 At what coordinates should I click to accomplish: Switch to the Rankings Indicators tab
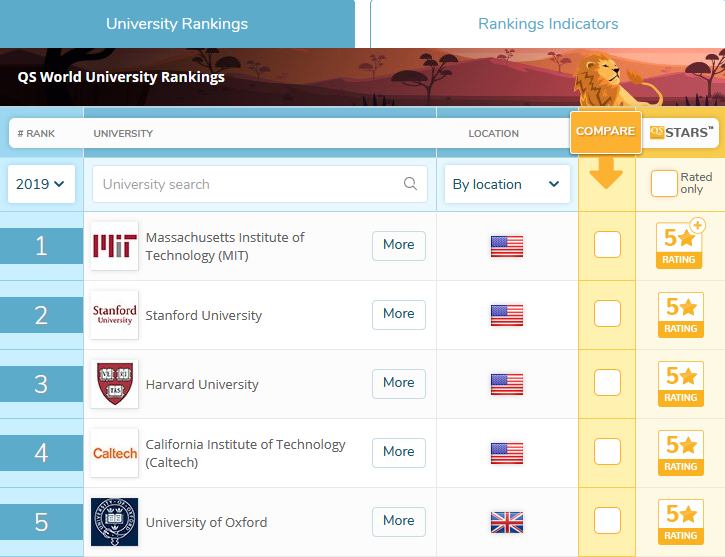tap(548, 24)
